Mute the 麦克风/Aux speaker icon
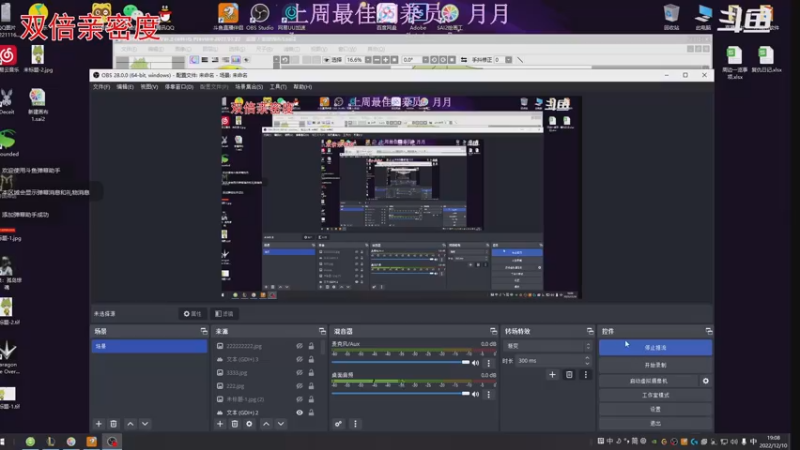This screenshot has width=800, height=450. (476, 363)
